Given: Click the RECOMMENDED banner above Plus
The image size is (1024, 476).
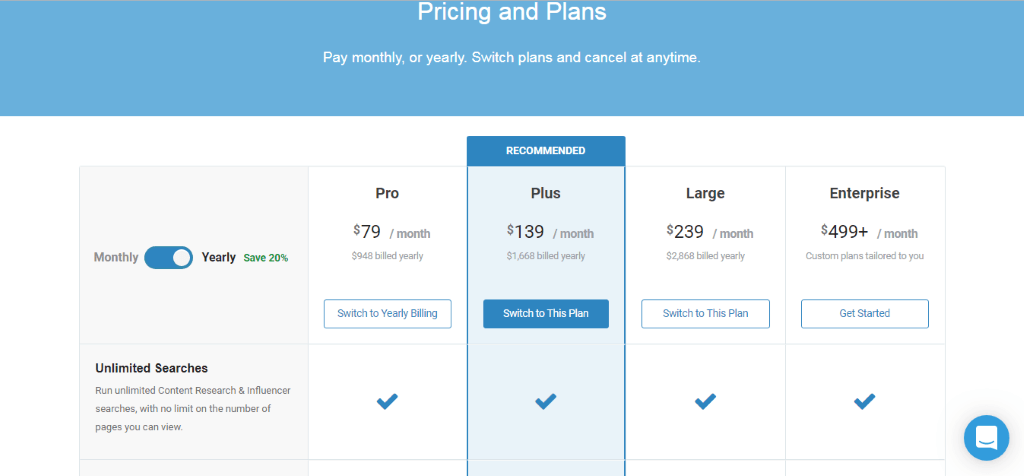Looking at the screenshot, I should (546, 151).
